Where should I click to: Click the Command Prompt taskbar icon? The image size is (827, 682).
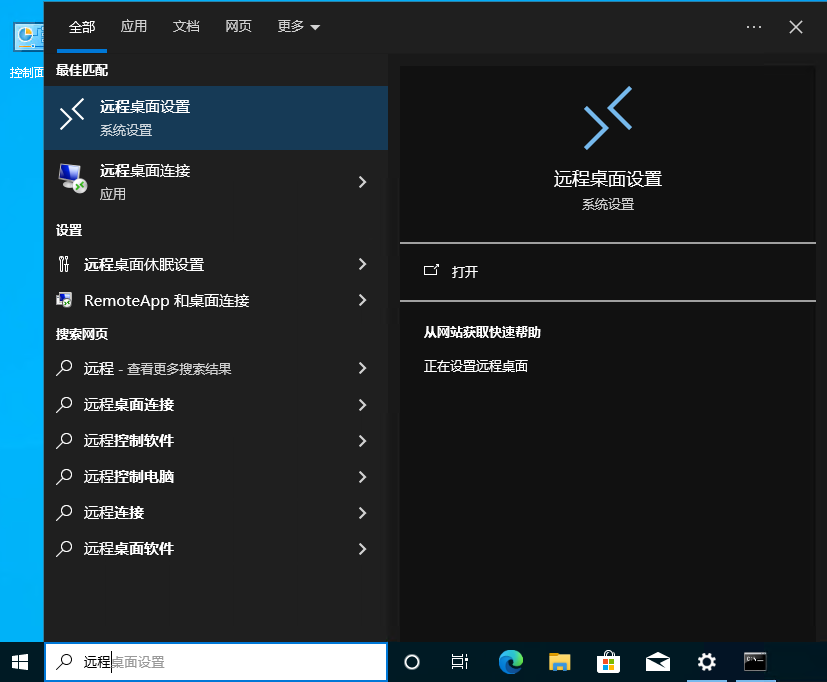pyautogui.click(x=755, y=661)
